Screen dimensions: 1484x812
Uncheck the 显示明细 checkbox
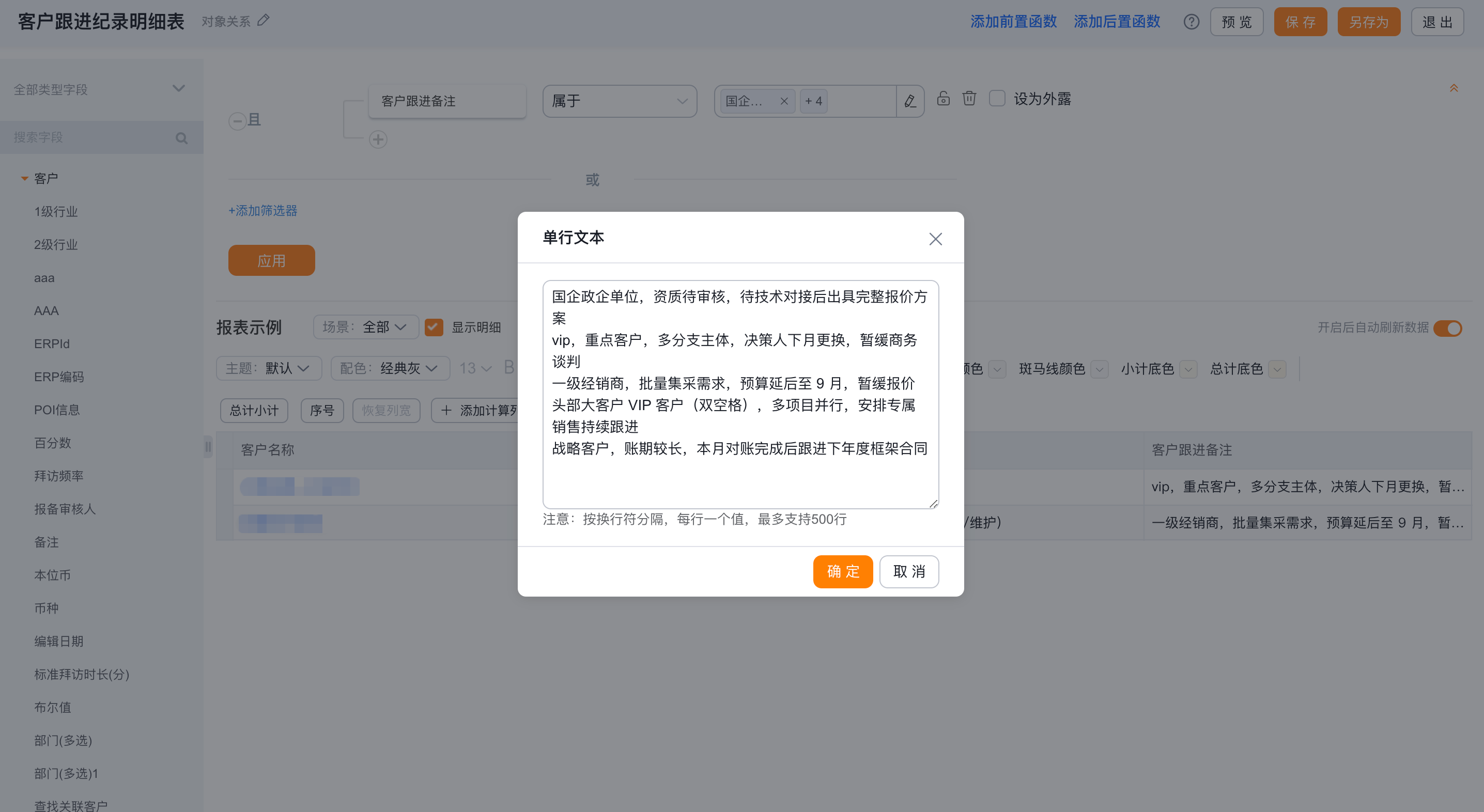click(x=434, y=327)
